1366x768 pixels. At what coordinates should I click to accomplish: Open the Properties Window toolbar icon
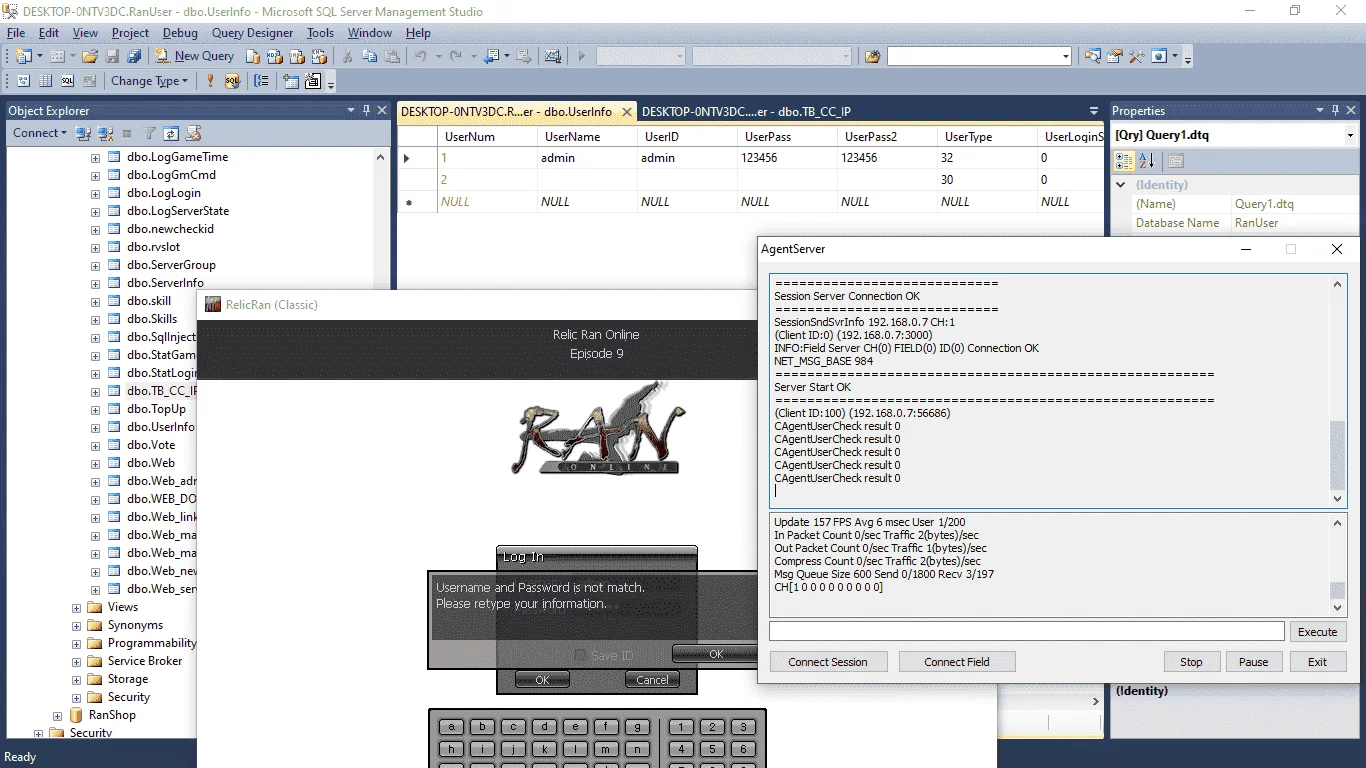[x=1115, y=56]
